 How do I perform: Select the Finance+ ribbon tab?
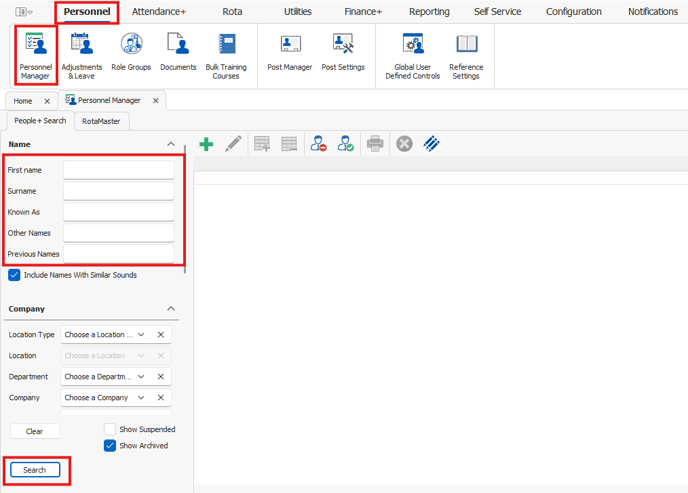pos(363,12)
